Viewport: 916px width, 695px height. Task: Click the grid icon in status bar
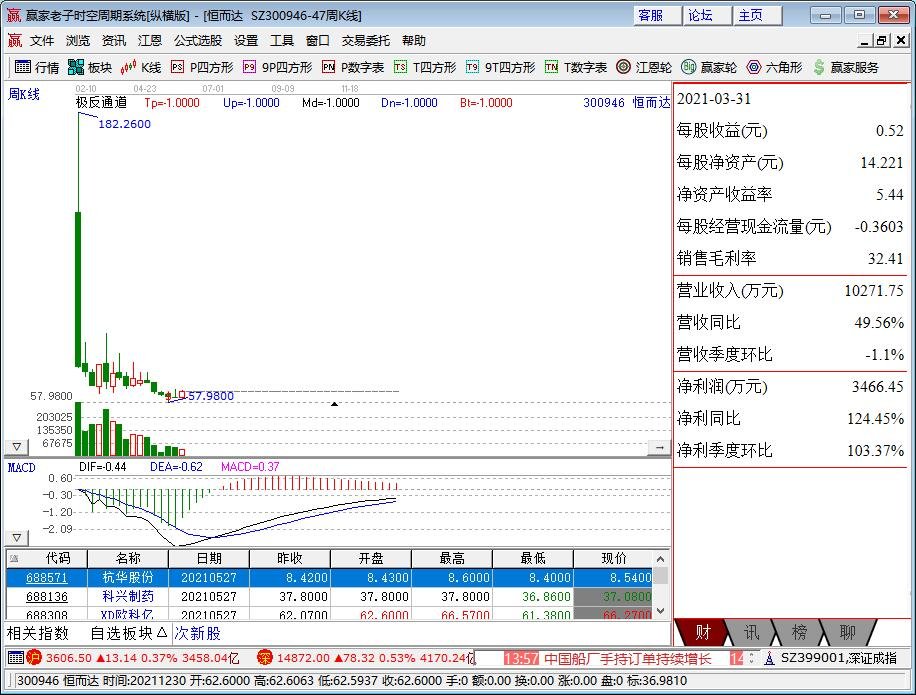(16, 658)
